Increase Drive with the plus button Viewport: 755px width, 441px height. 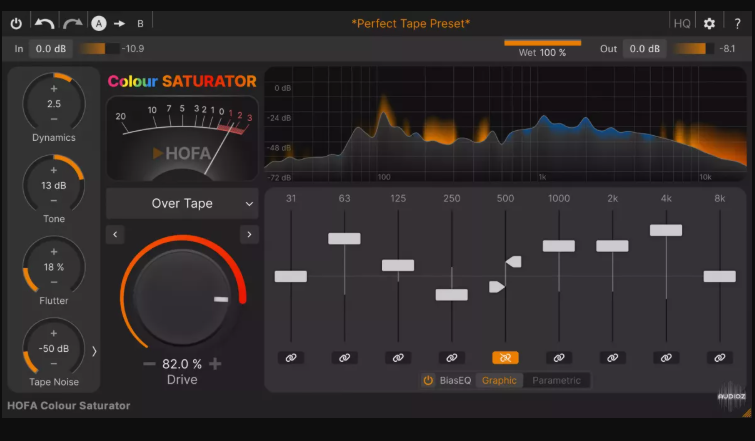(215, 364)
